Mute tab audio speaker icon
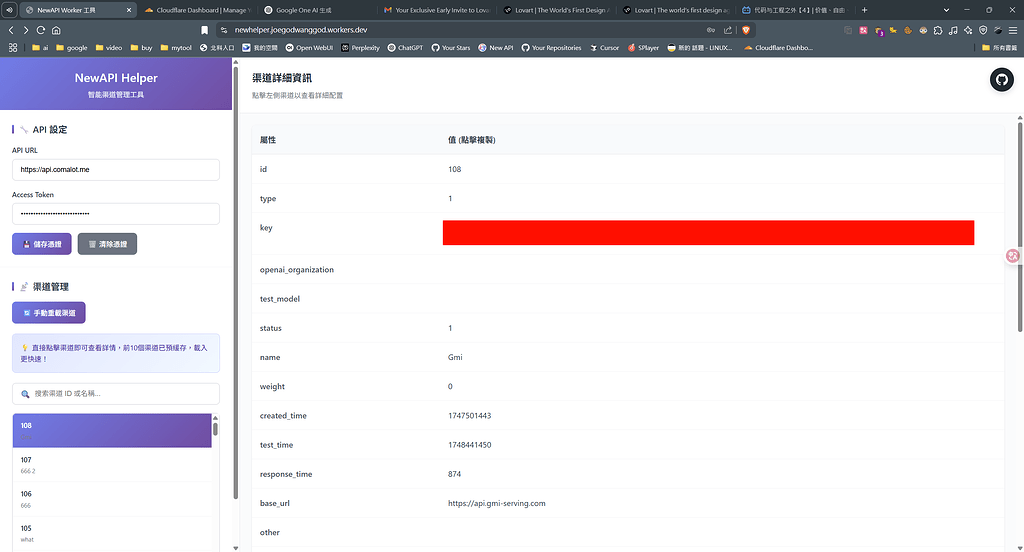This screenshot has width=1024, height=552. 10,10
